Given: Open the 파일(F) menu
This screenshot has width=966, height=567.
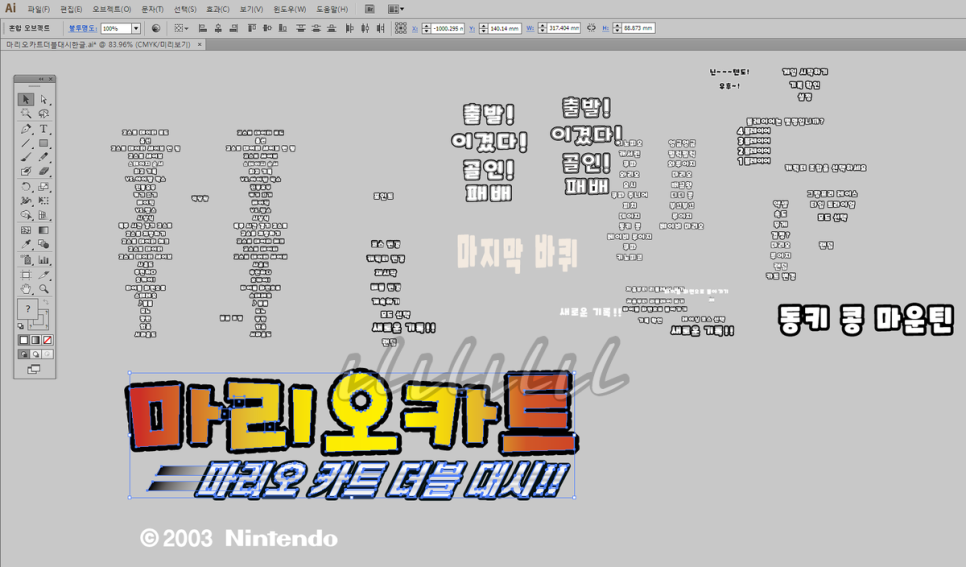Looking at the screenshot, I should [38, 9].
